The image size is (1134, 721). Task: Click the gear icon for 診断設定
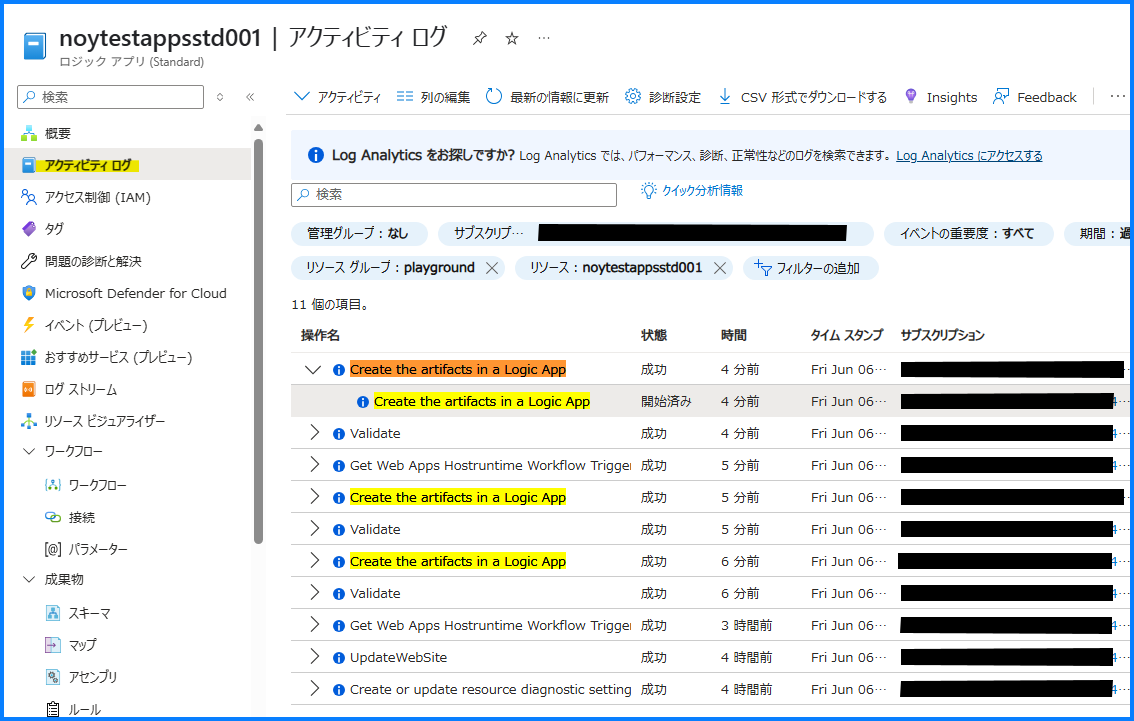coord(633,97)
